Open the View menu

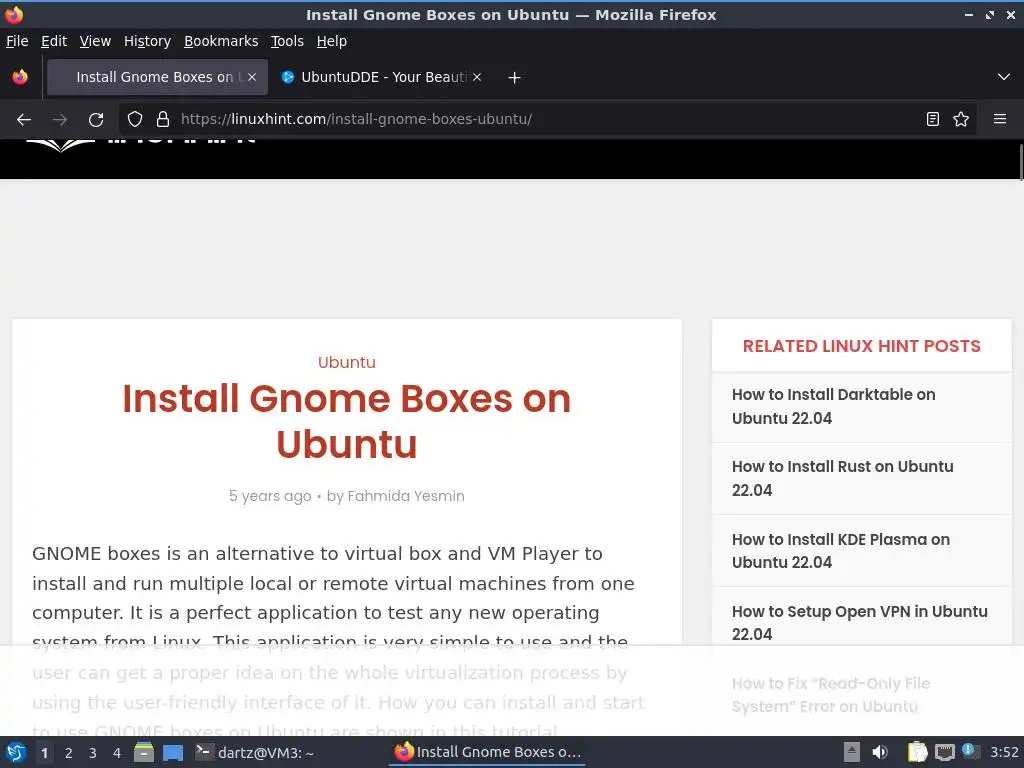point(95,41)
